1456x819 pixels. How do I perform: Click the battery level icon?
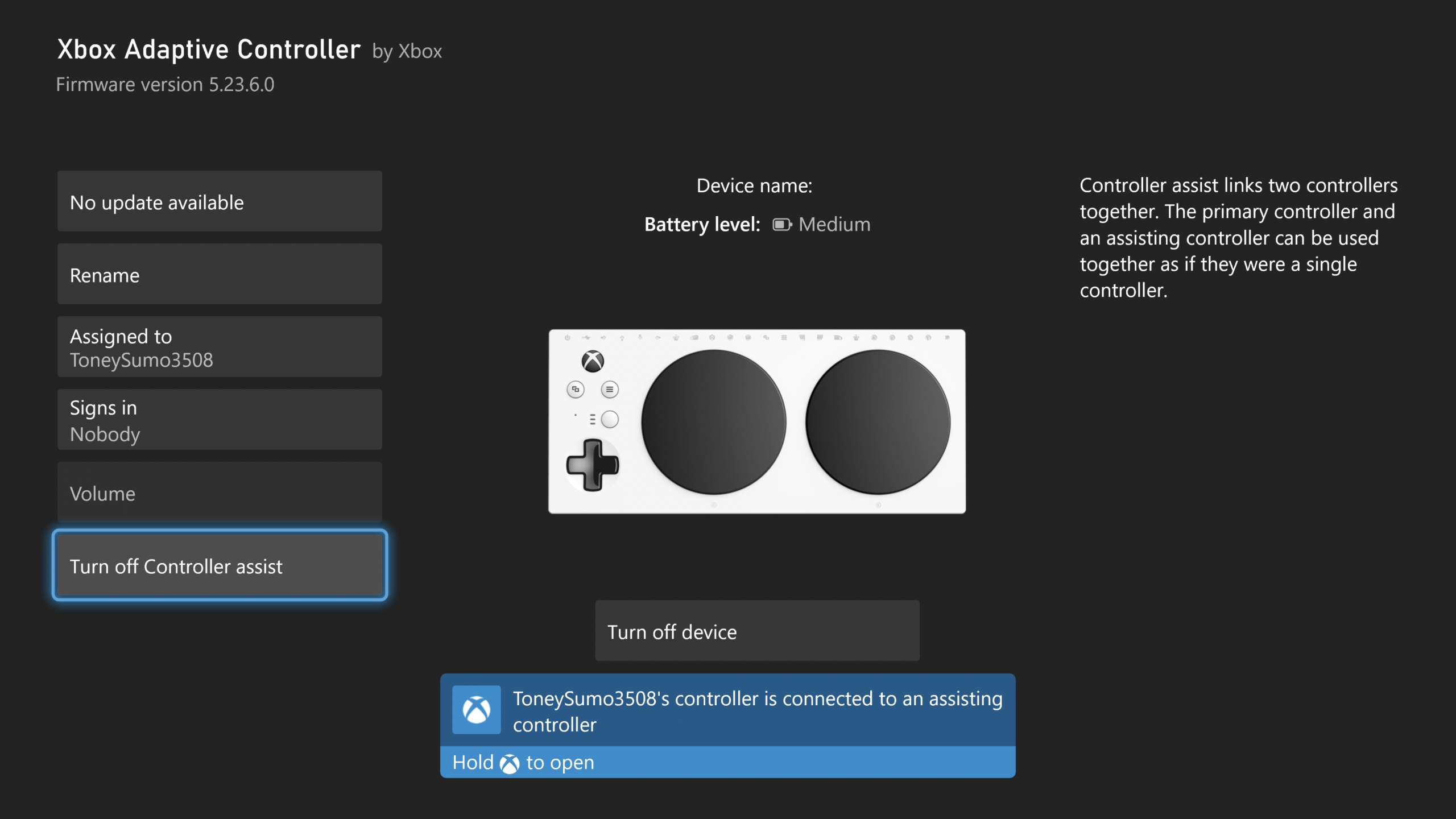click(782, 225)
